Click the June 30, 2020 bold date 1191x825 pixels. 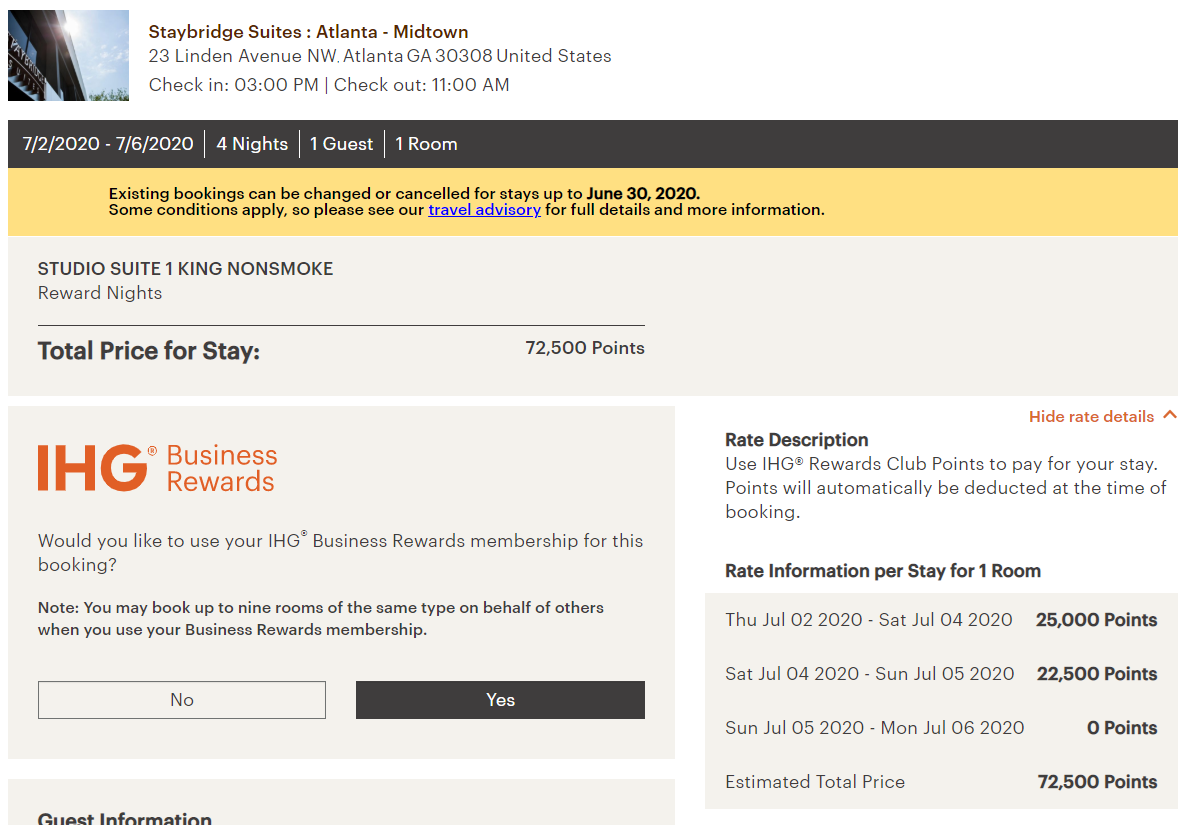pos(643,194)
